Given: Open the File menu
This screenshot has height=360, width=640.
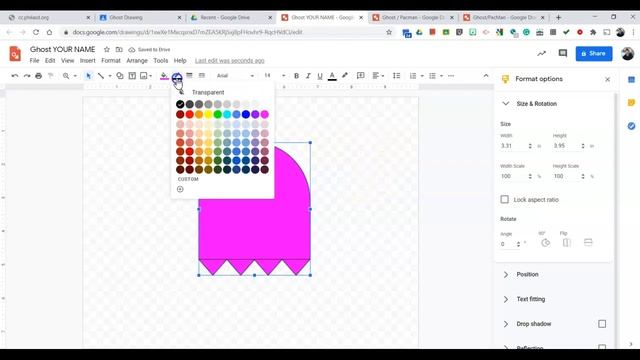Looking at the screenshot, I should coord(34,60).
